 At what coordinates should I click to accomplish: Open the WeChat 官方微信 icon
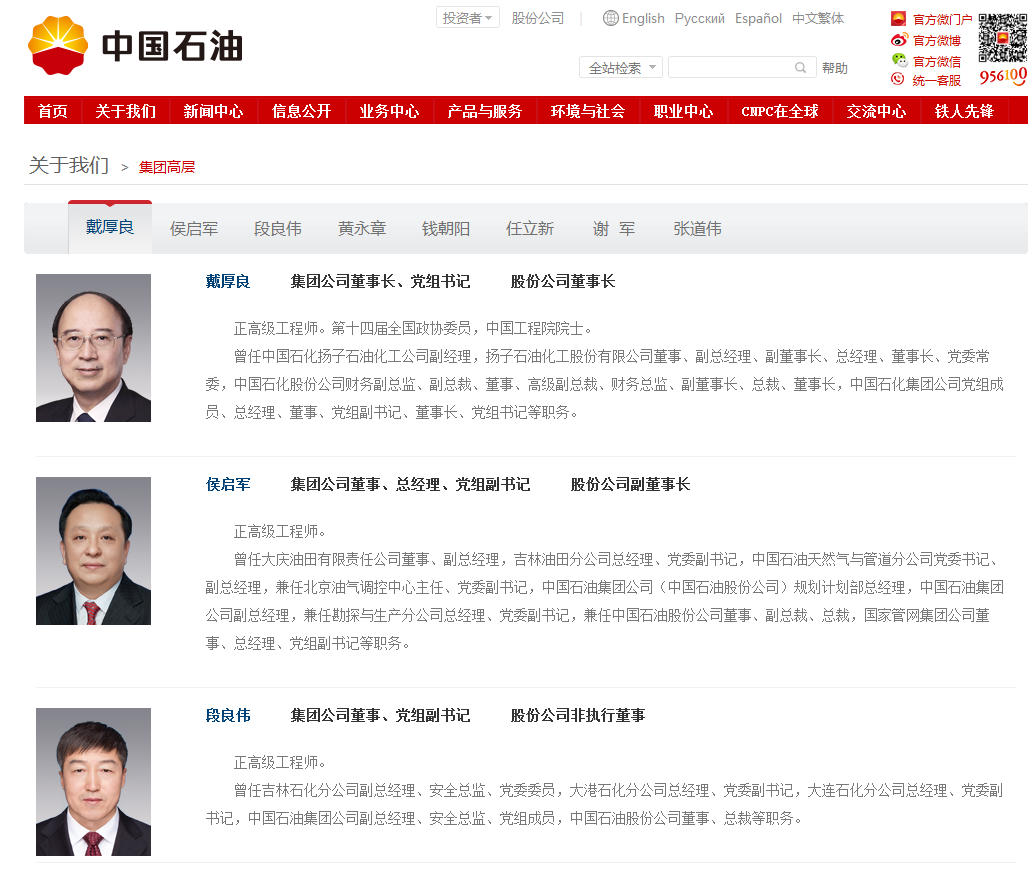click(x=899, y=60)
